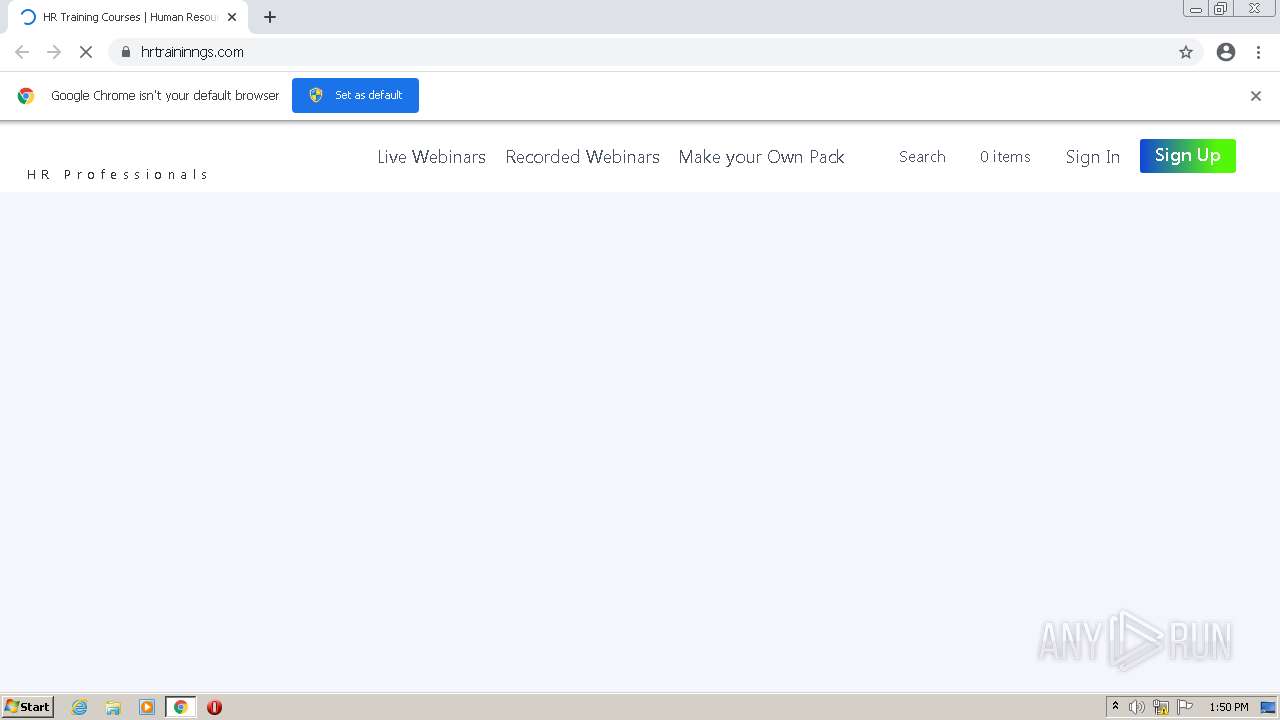View cart showing 0 items
Screen dimensions: 1280x720
(x=1005, y=157)
